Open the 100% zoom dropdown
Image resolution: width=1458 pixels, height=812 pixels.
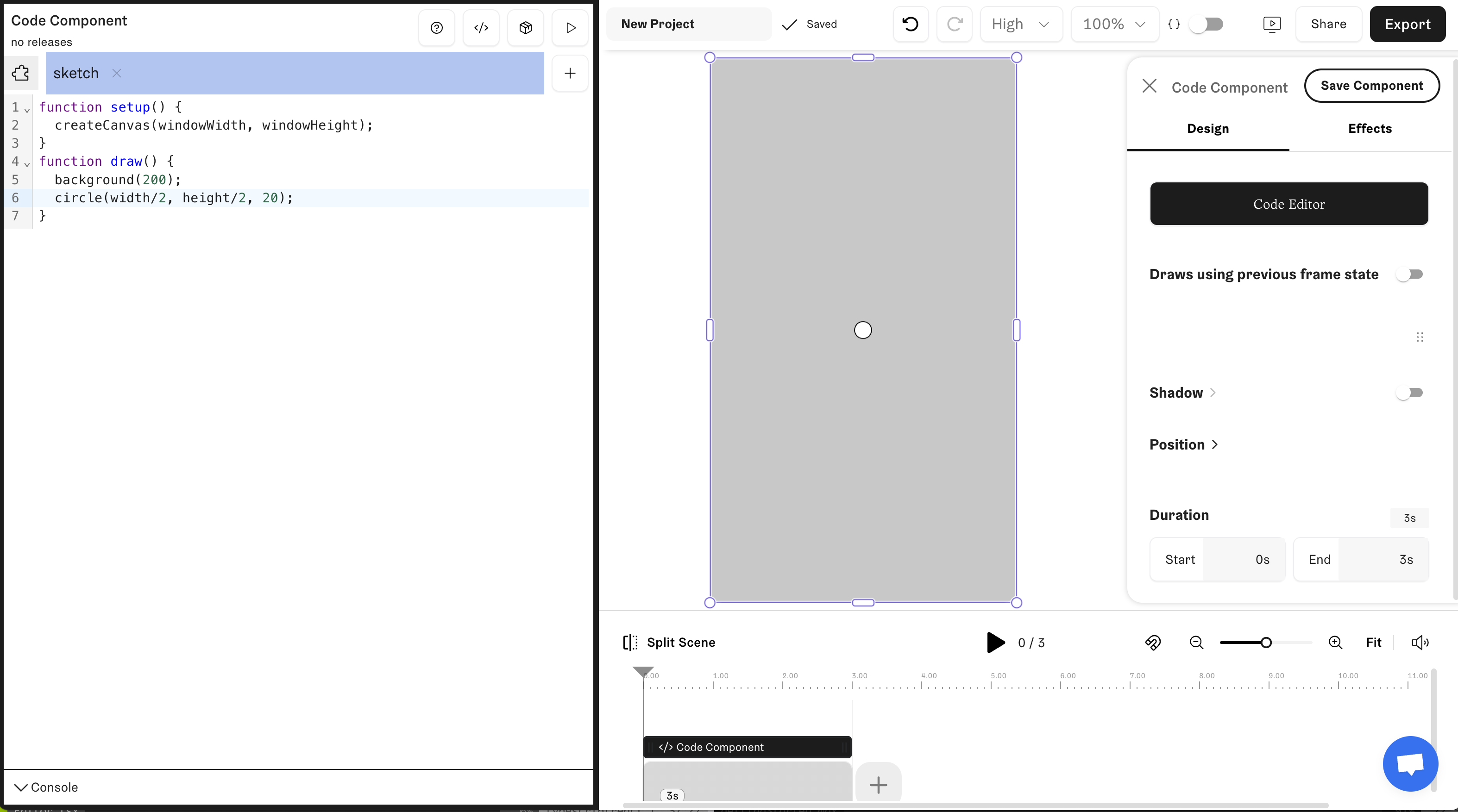(x=1114, y=25)
